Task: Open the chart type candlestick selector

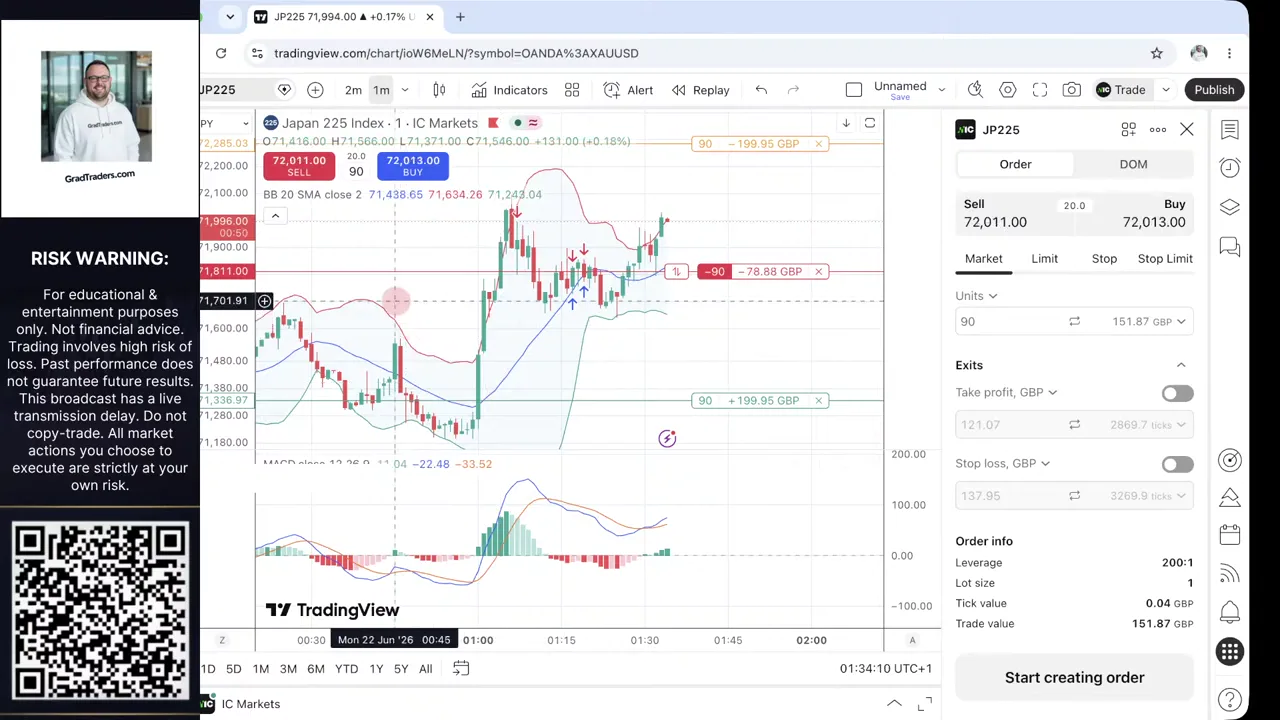Action: tap(439, 90)
